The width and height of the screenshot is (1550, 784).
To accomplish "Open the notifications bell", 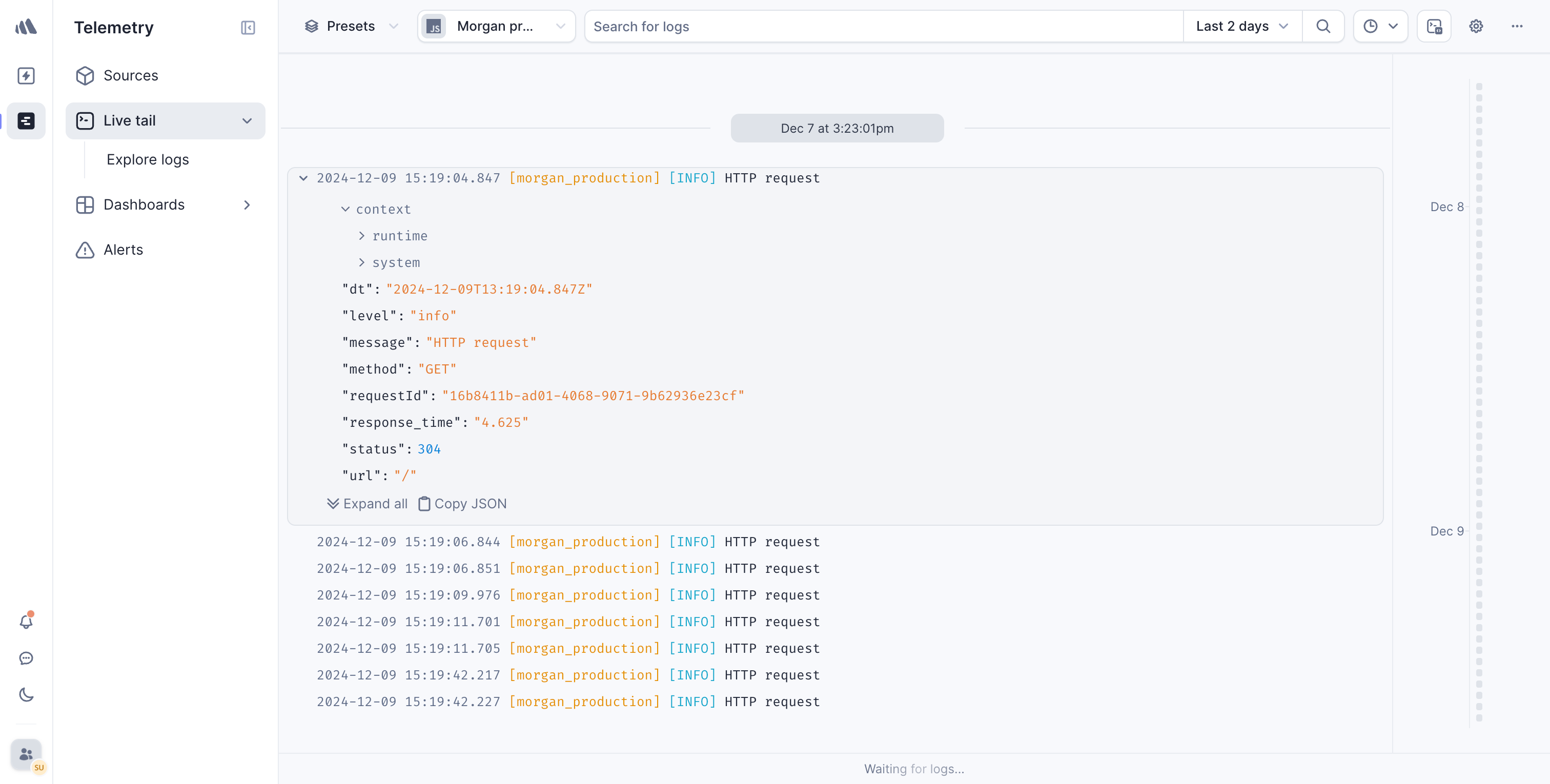I will point(26,621).
